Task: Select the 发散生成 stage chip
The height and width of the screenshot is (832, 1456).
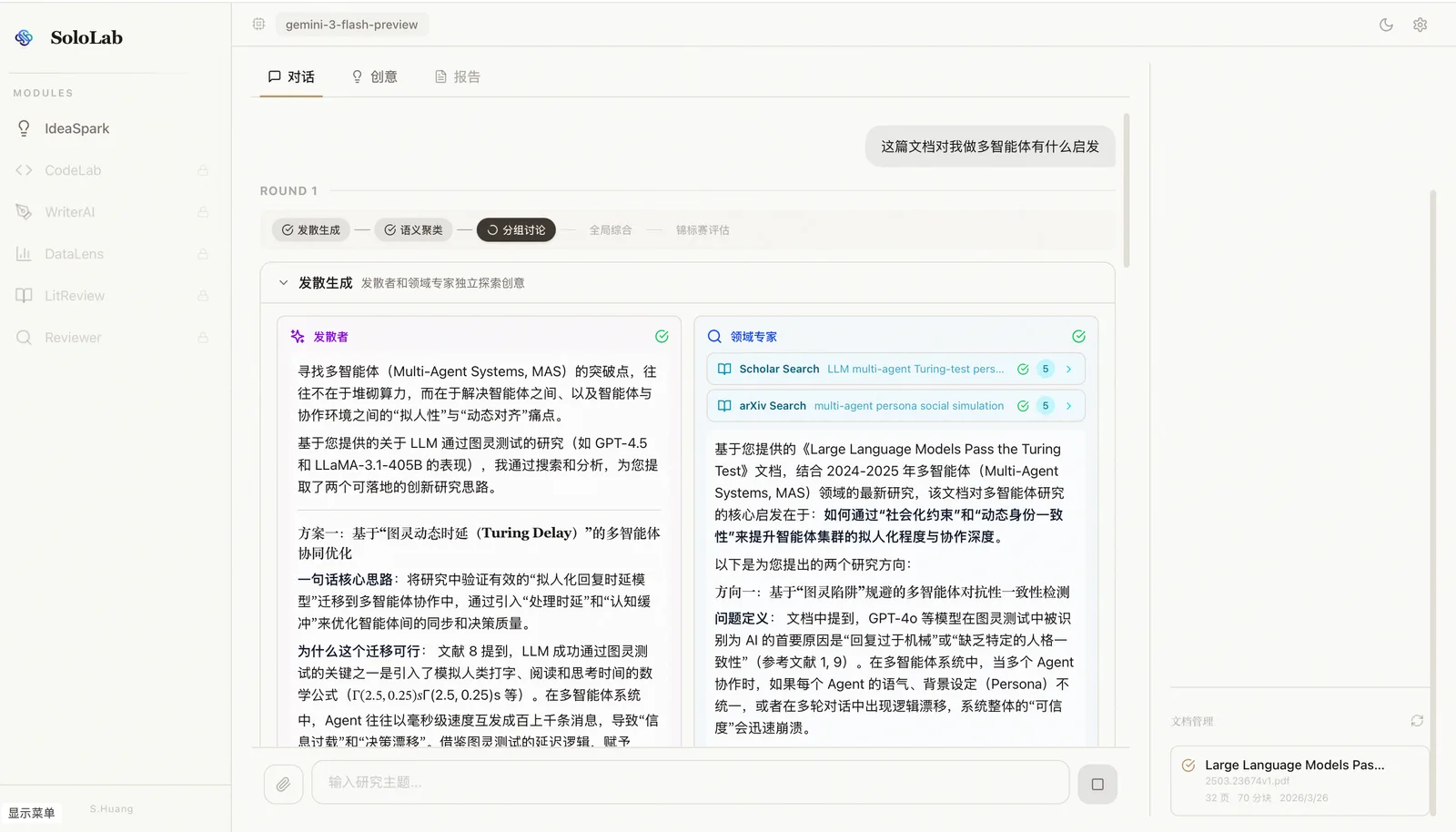Action: point(311,230)
